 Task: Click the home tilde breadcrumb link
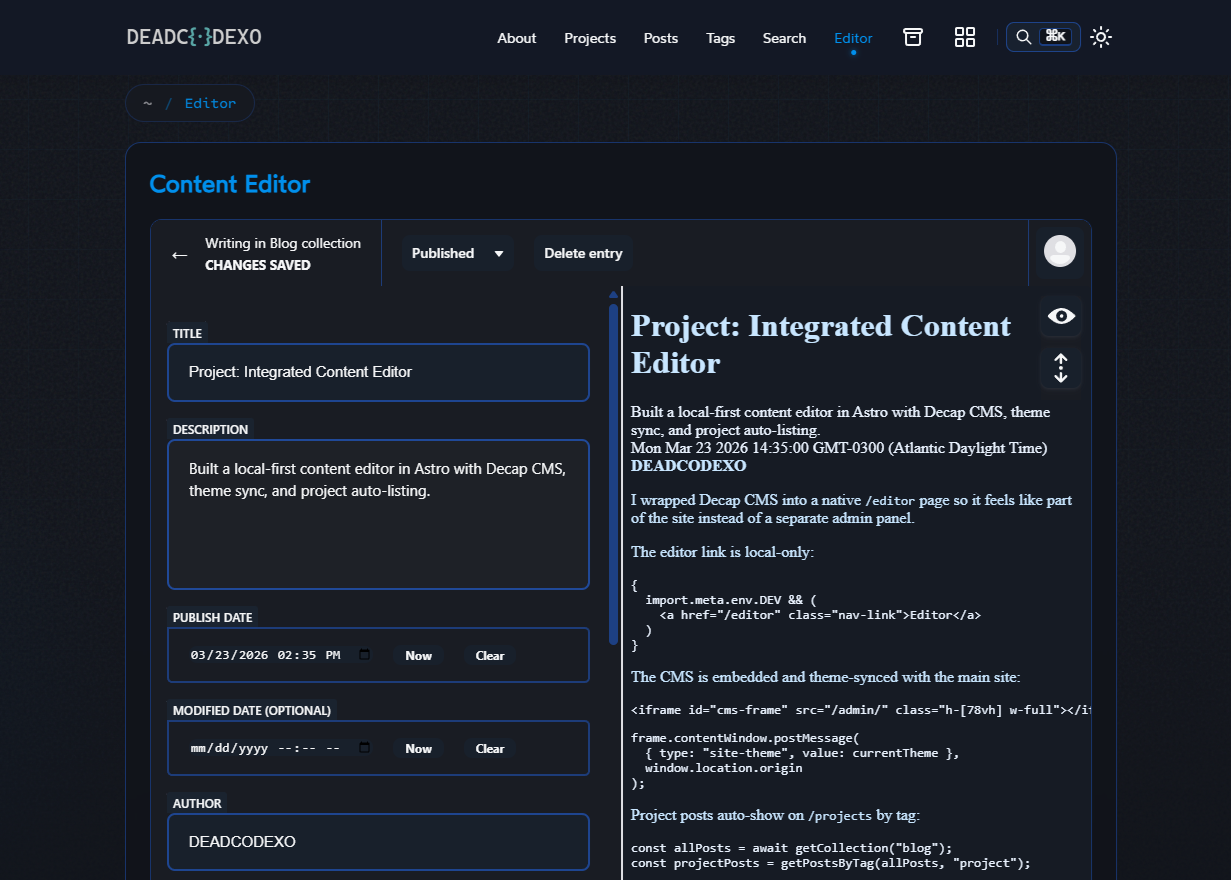(148, 103)
